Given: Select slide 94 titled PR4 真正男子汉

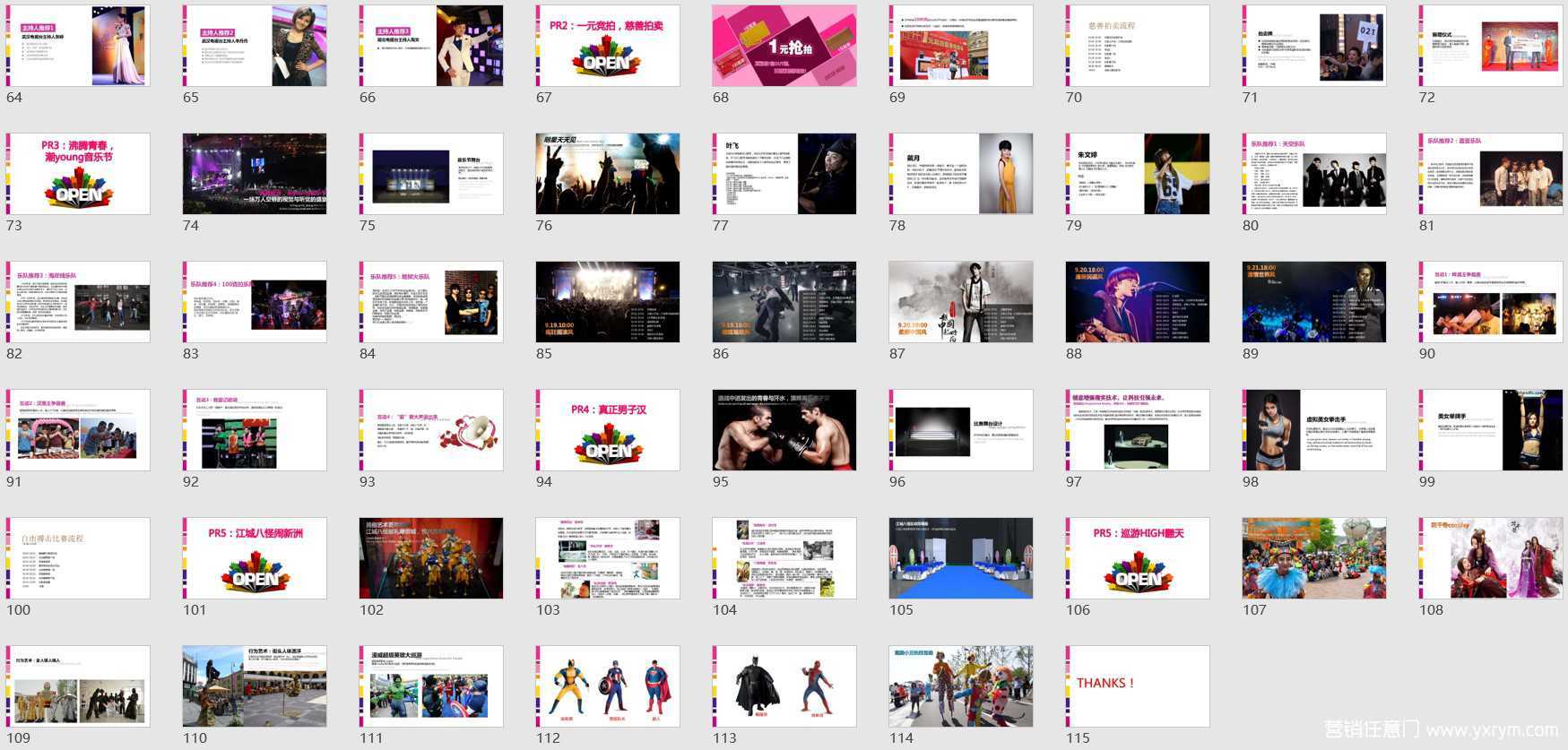Looking at the screenshot, I should pos(608,430).
